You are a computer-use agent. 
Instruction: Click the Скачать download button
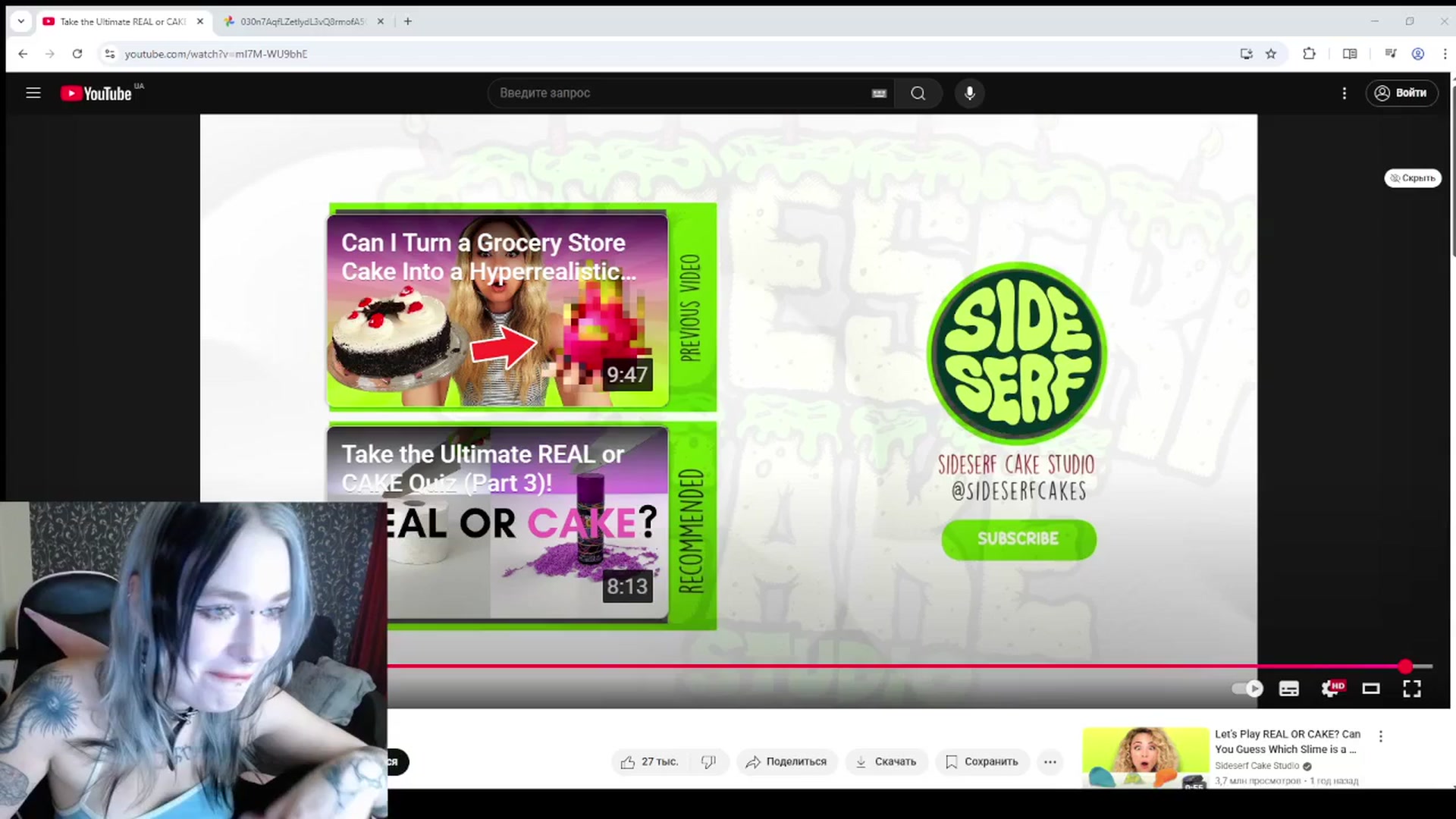886,762
